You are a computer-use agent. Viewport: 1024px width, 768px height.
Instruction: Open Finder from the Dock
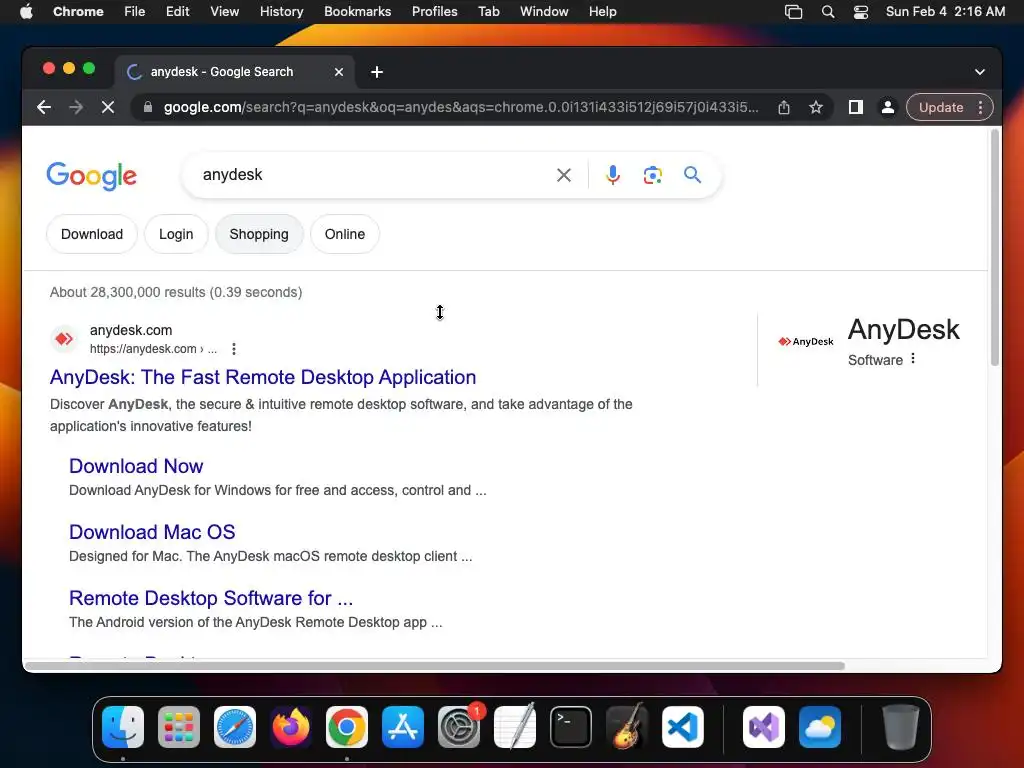(123, 727)
